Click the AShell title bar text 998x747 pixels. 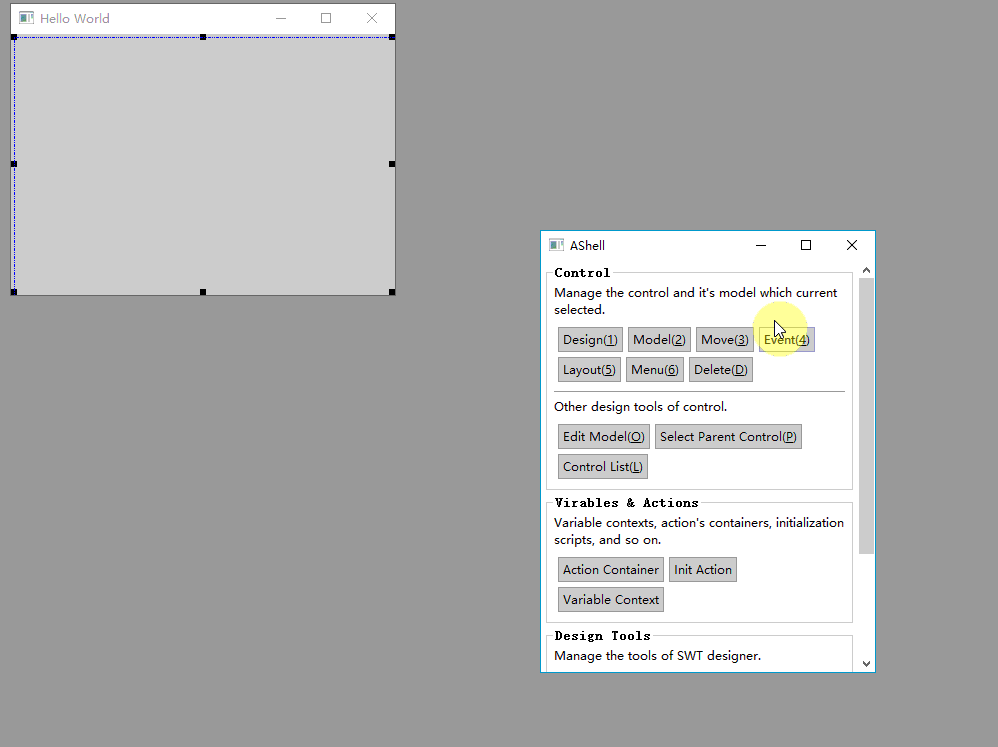point(587,246)
